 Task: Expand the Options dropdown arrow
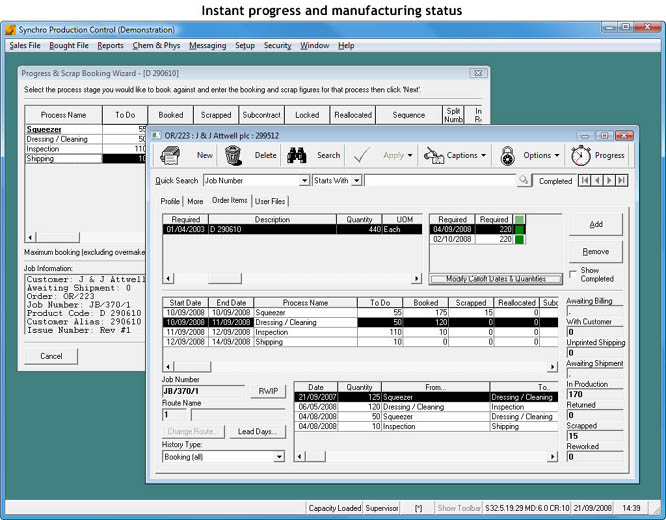coord(557,155)
